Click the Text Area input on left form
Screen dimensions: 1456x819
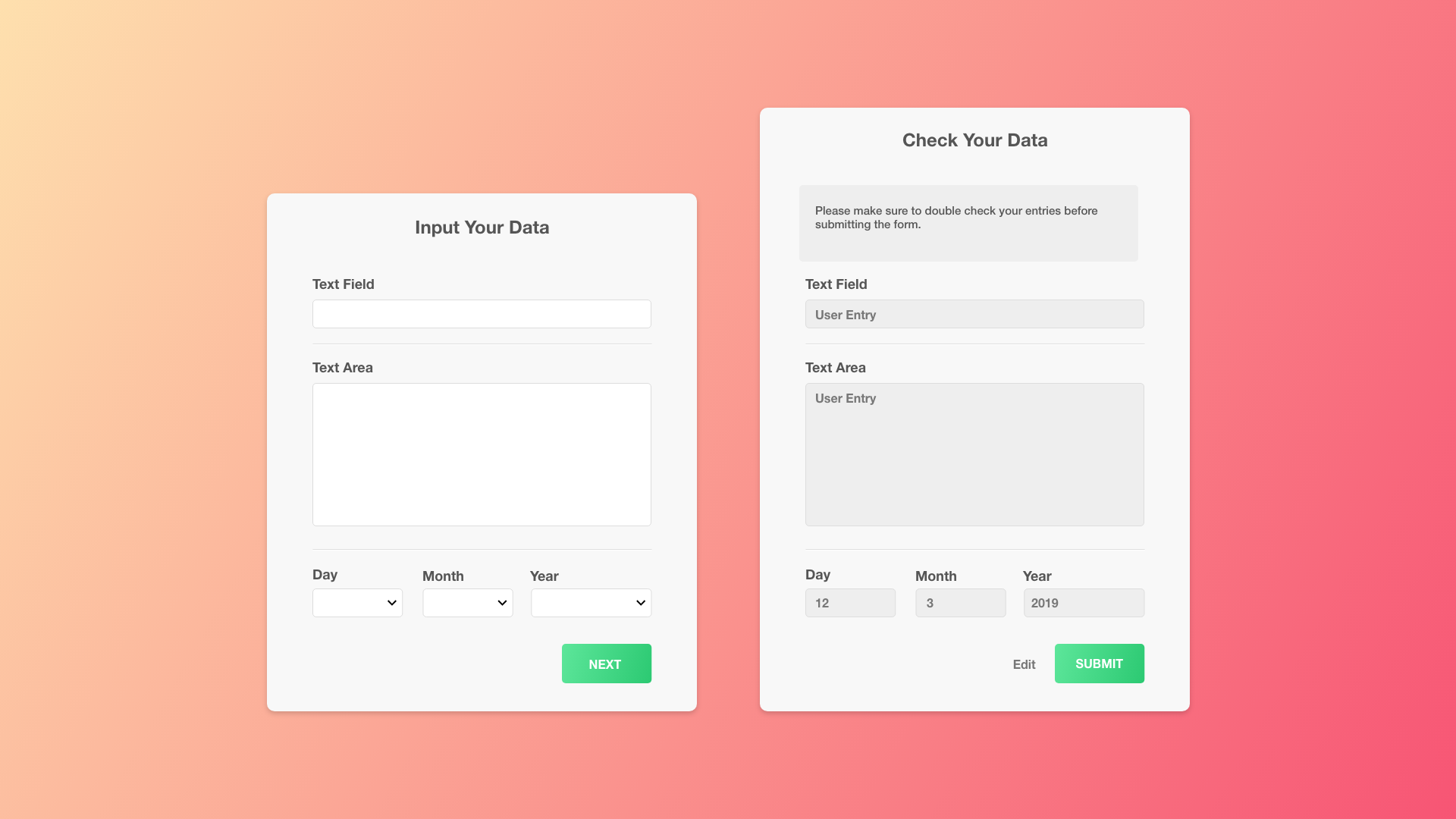click(x=481, y=454)
